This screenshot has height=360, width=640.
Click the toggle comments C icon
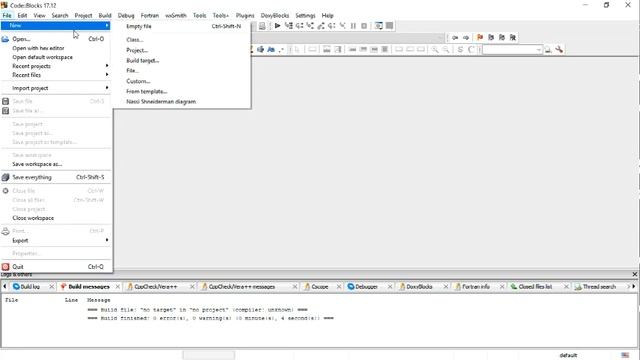[471, 49]
